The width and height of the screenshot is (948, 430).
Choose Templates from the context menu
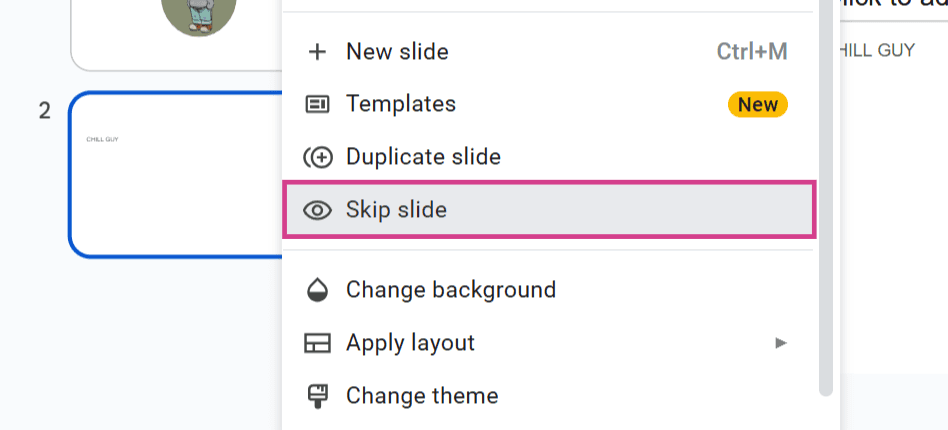(x=550, y=105)
